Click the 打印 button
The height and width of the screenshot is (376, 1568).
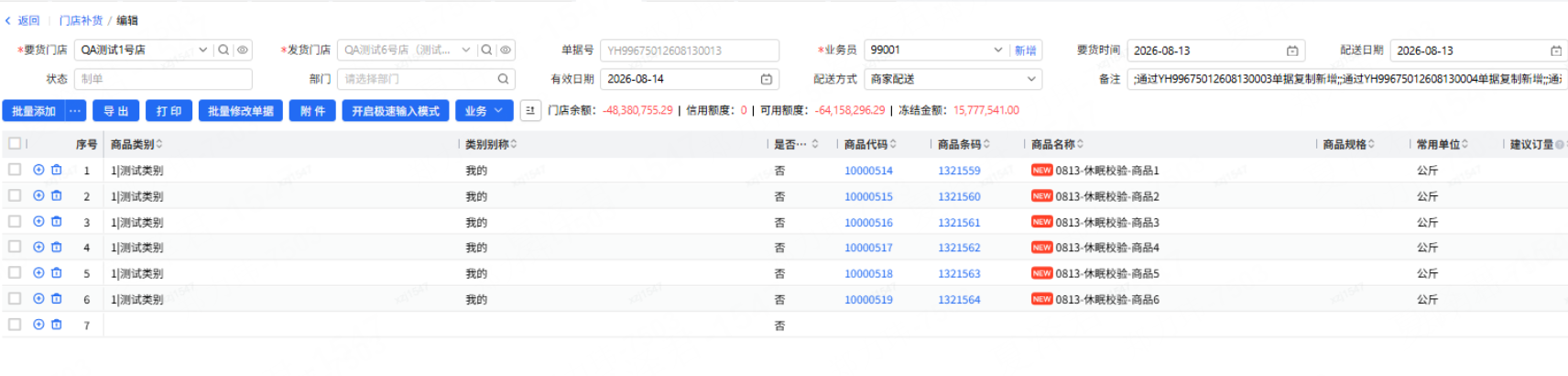point(169,111)
